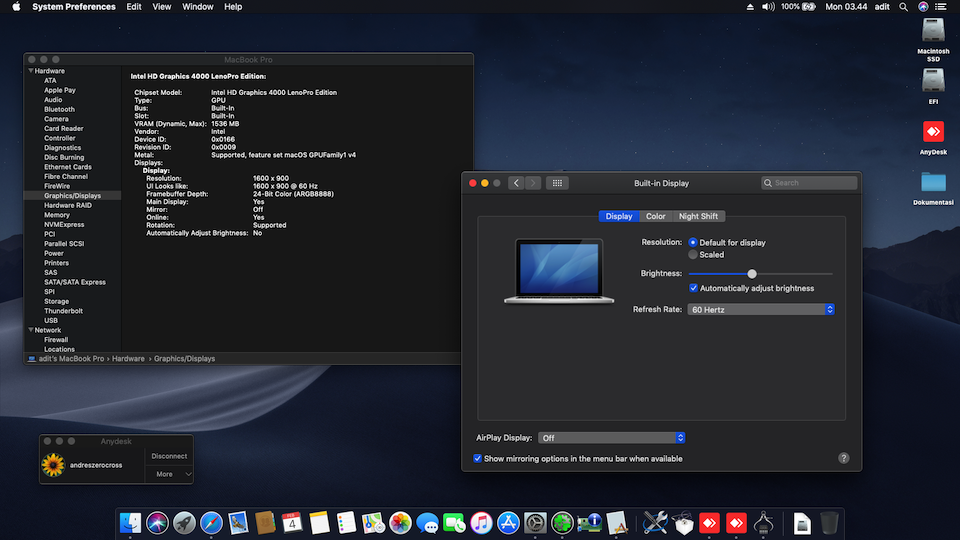Select USB in Hardware list
960x540 pixels.
pyautogui.click(x=51, y=320)
